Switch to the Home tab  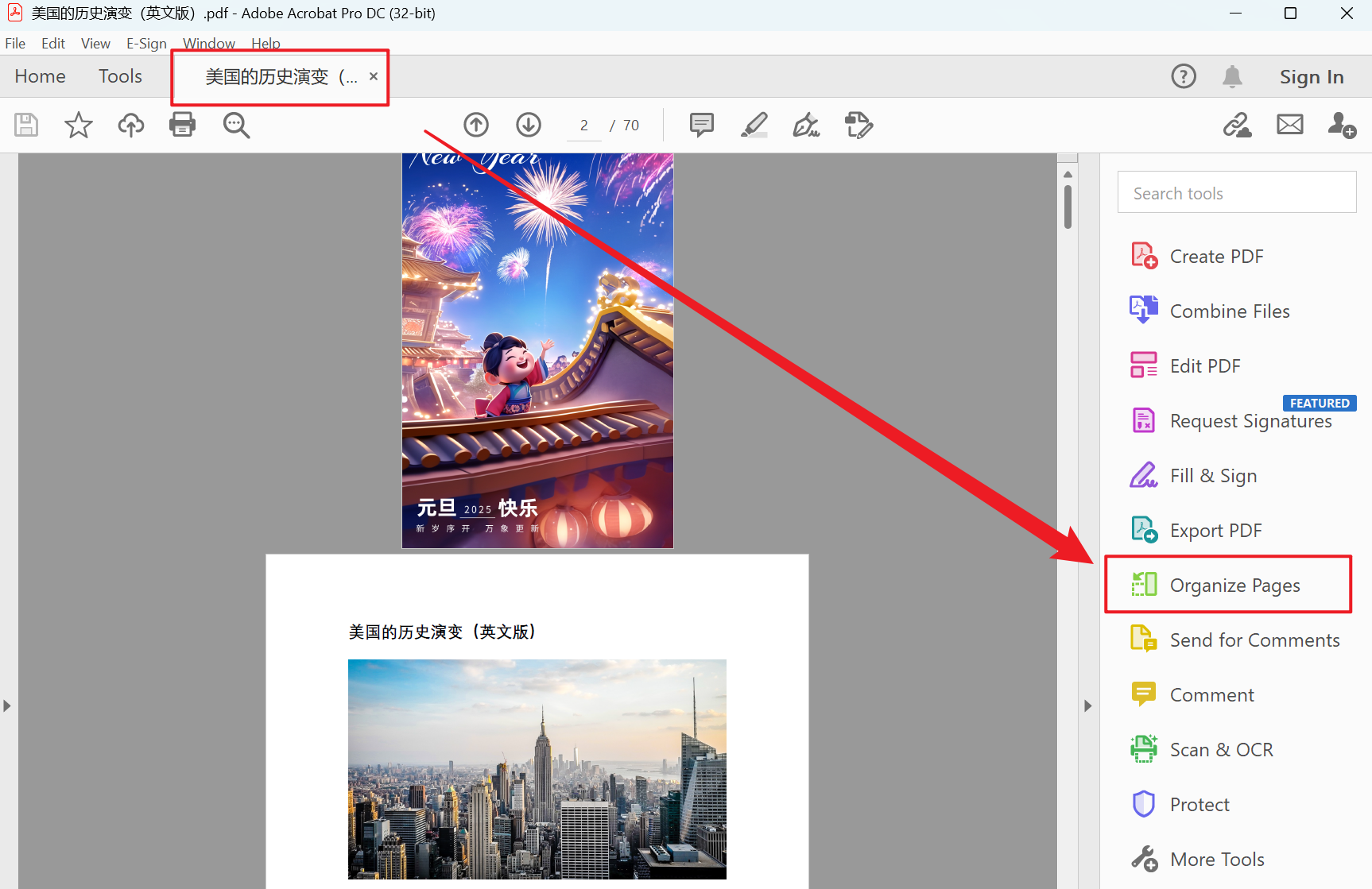tap(40, 76)
